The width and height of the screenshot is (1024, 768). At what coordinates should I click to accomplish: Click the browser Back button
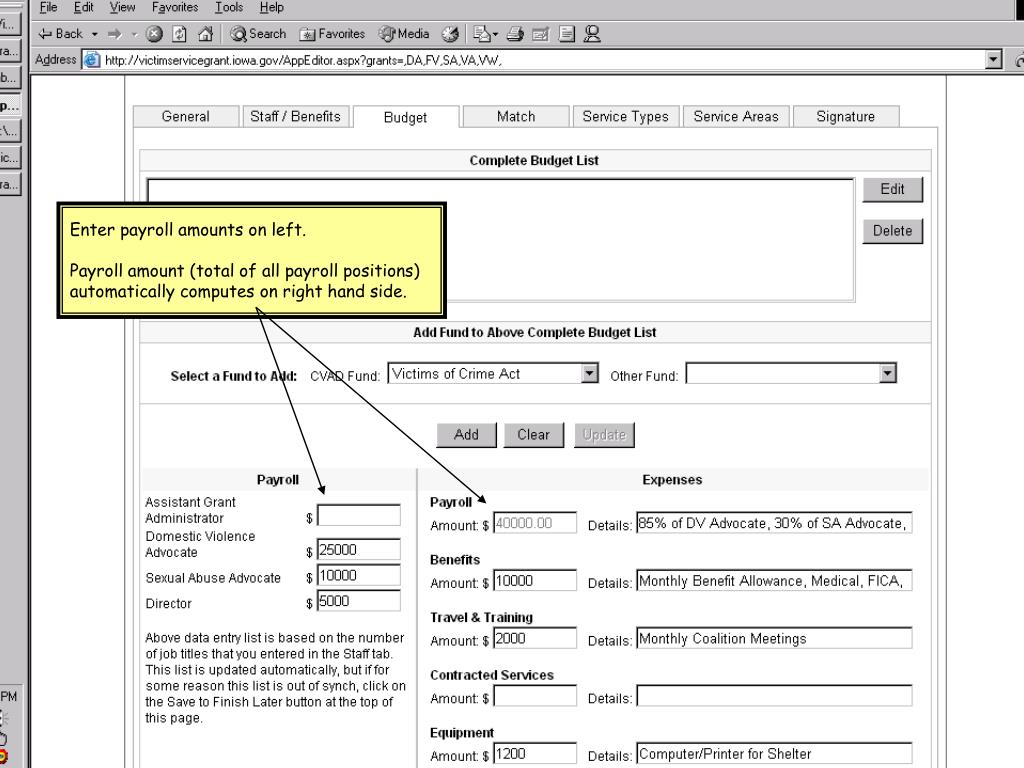pos(60,33)
